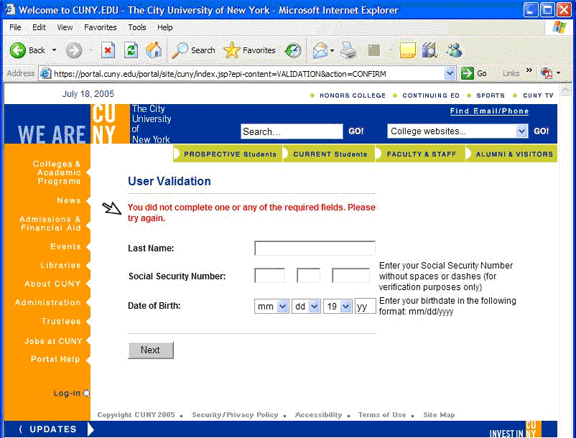Open the century 19 dropdown

338,306
